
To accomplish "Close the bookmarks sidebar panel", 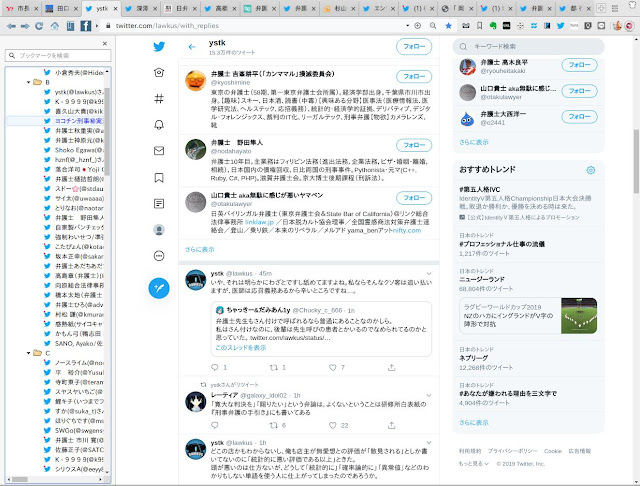I will (105, 43).
